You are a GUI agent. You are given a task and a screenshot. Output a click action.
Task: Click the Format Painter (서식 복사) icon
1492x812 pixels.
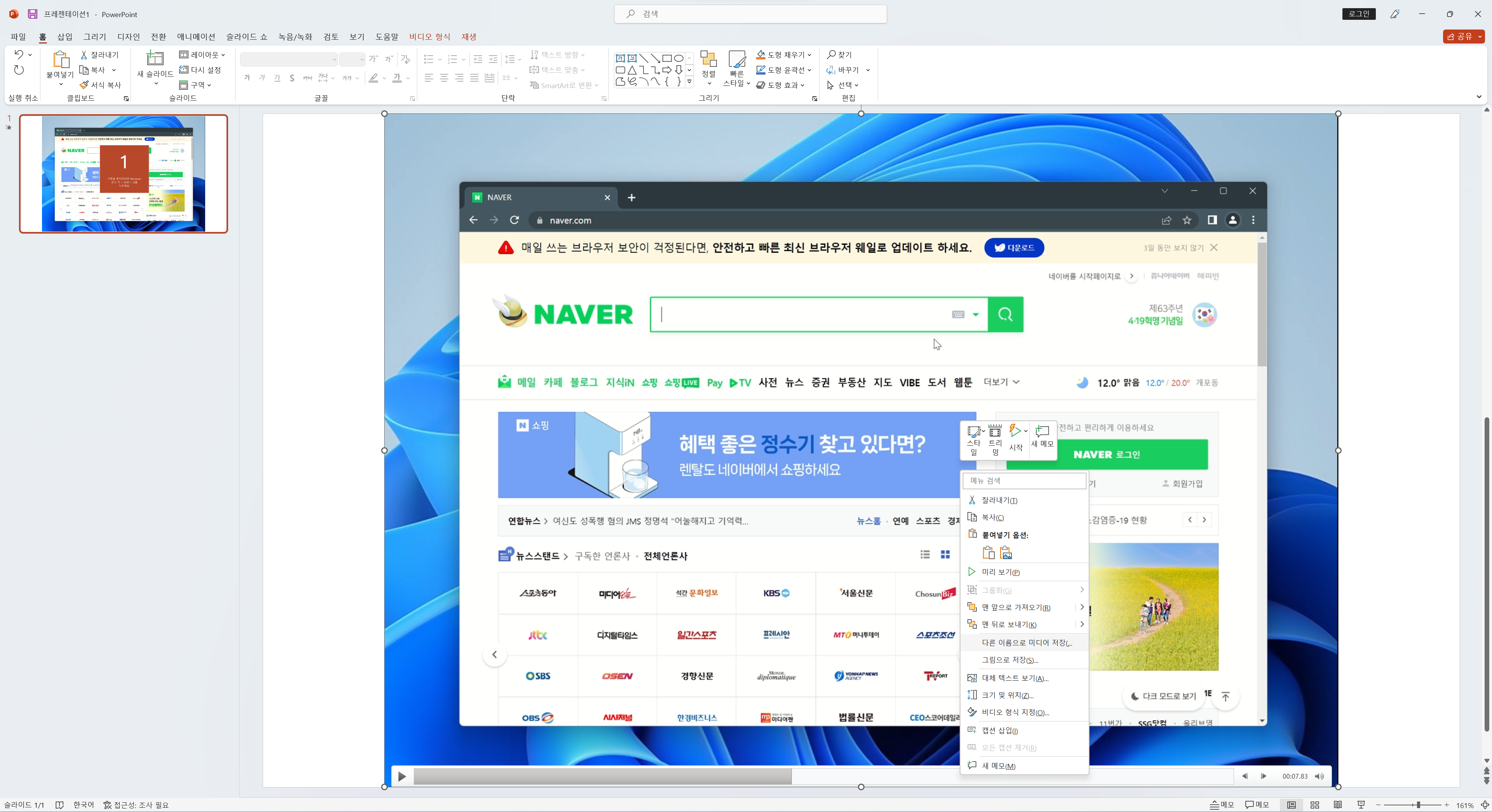click(x=84, y=85)
